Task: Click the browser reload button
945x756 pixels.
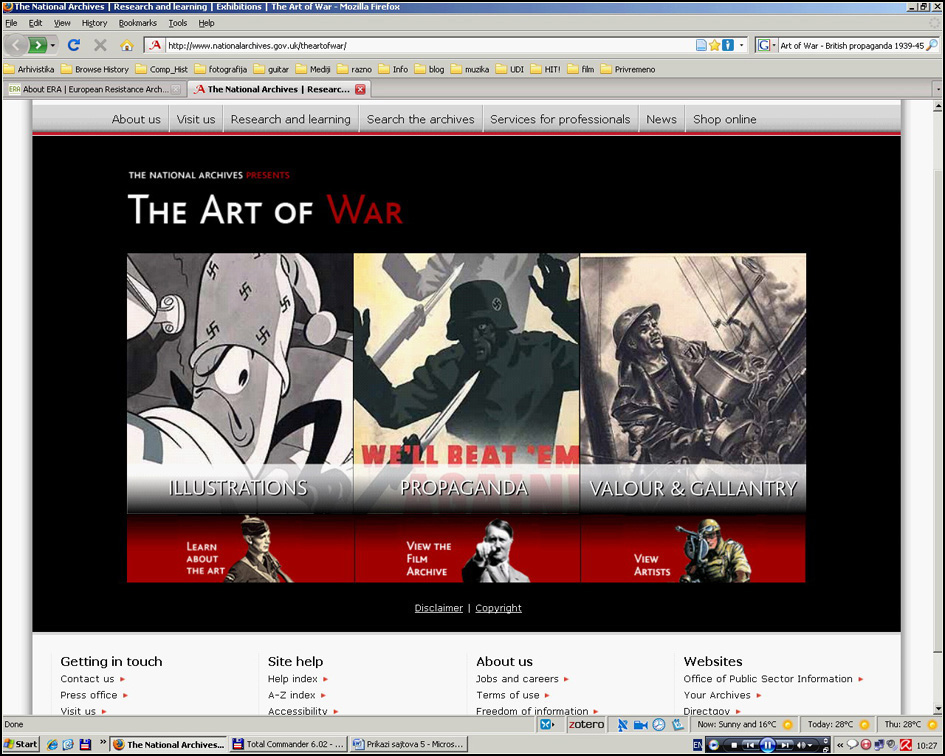Action: [x=73, y=45]
